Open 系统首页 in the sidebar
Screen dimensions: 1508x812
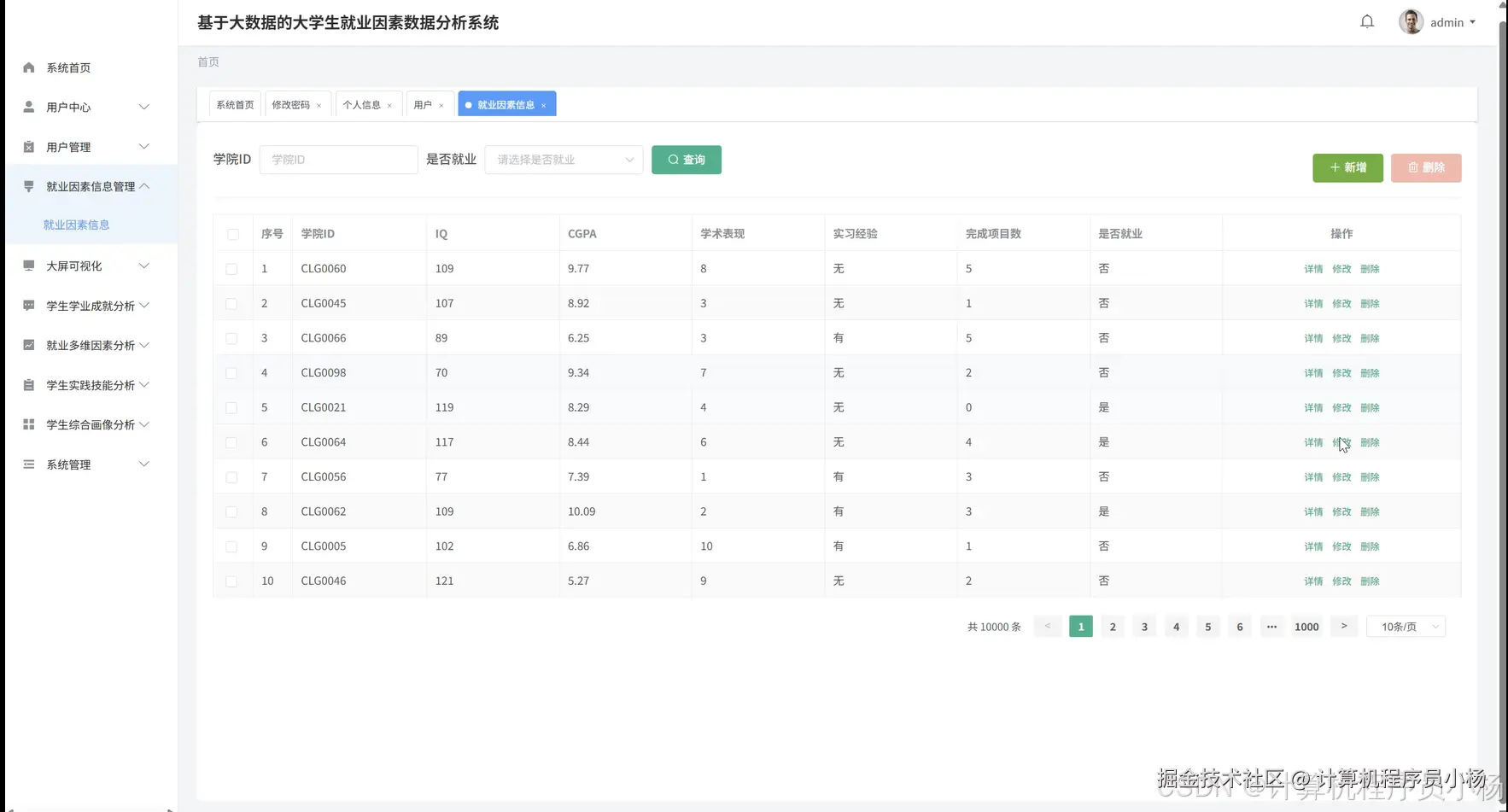click(x=68, y=67)
